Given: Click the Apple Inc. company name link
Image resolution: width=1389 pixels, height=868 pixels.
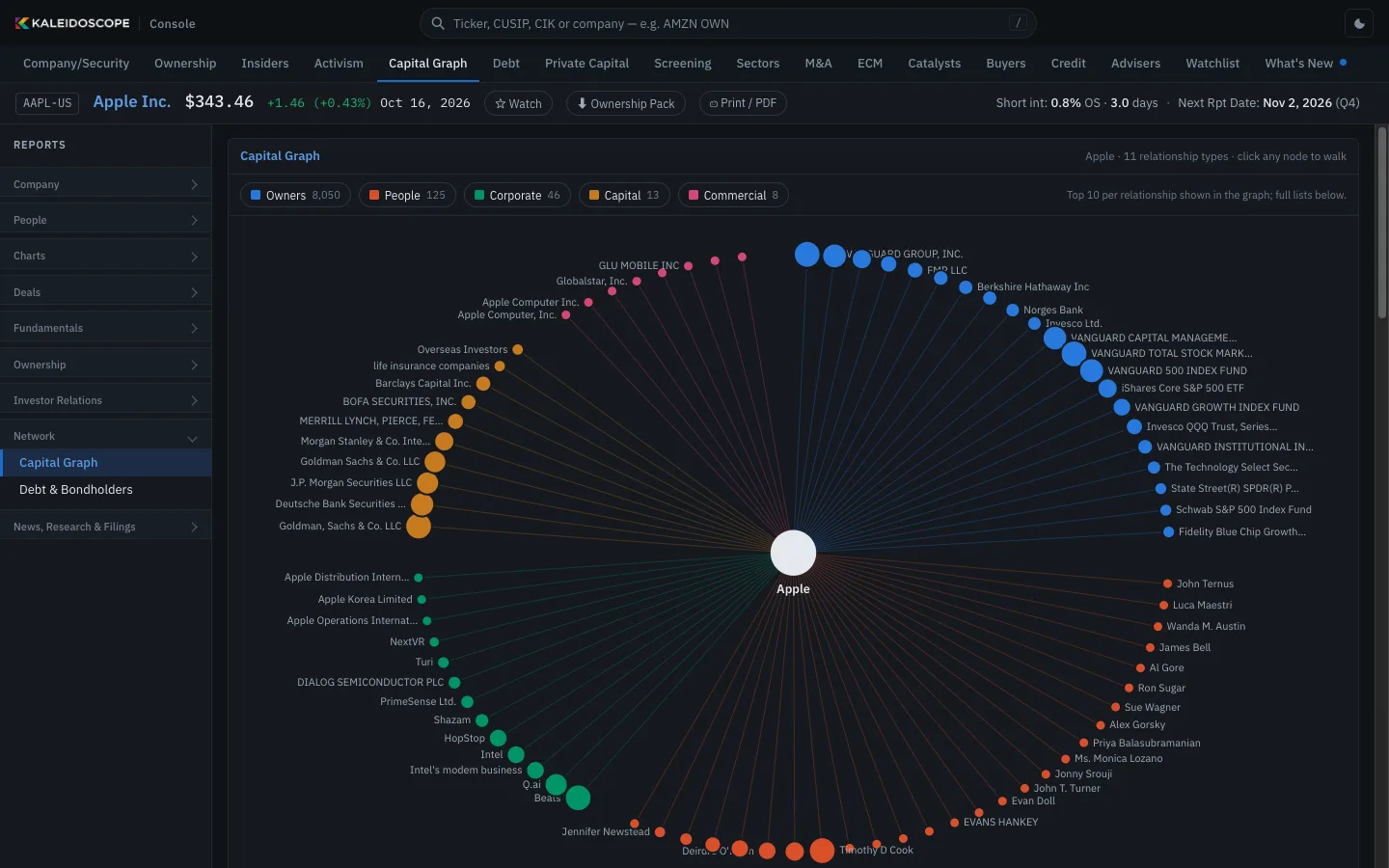Looking at the screenshot, I should pyautogui.click(x=131, y=101).
